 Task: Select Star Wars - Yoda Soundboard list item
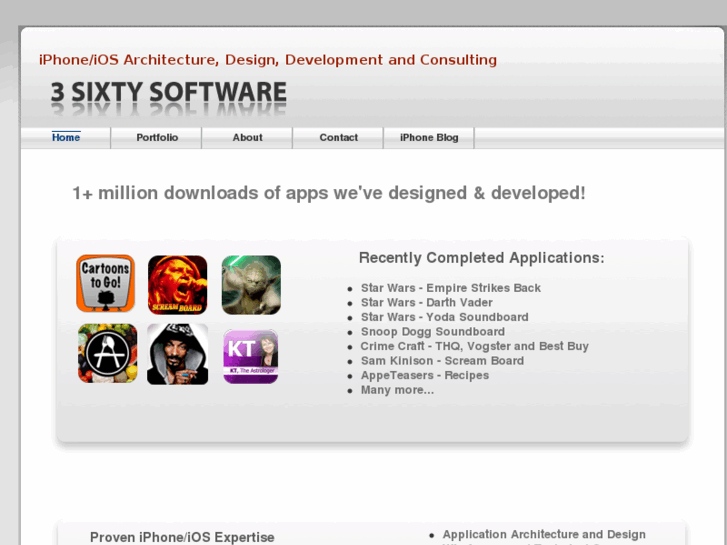click(x=444, y=317)
